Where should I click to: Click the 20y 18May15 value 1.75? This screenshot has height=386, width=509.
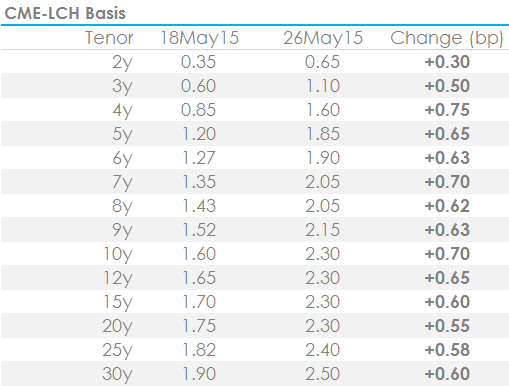coord(199,326)
